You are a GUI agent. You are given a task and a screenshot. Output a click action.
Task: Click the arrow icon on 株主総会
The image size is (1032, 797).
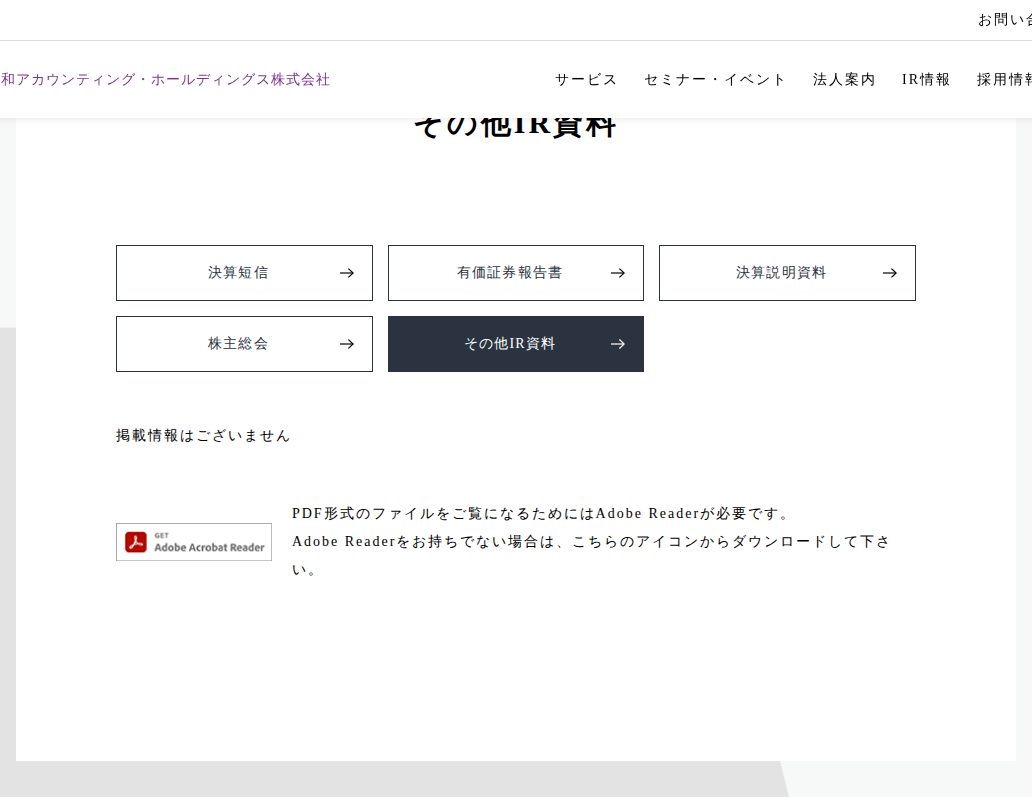(347, 344)
